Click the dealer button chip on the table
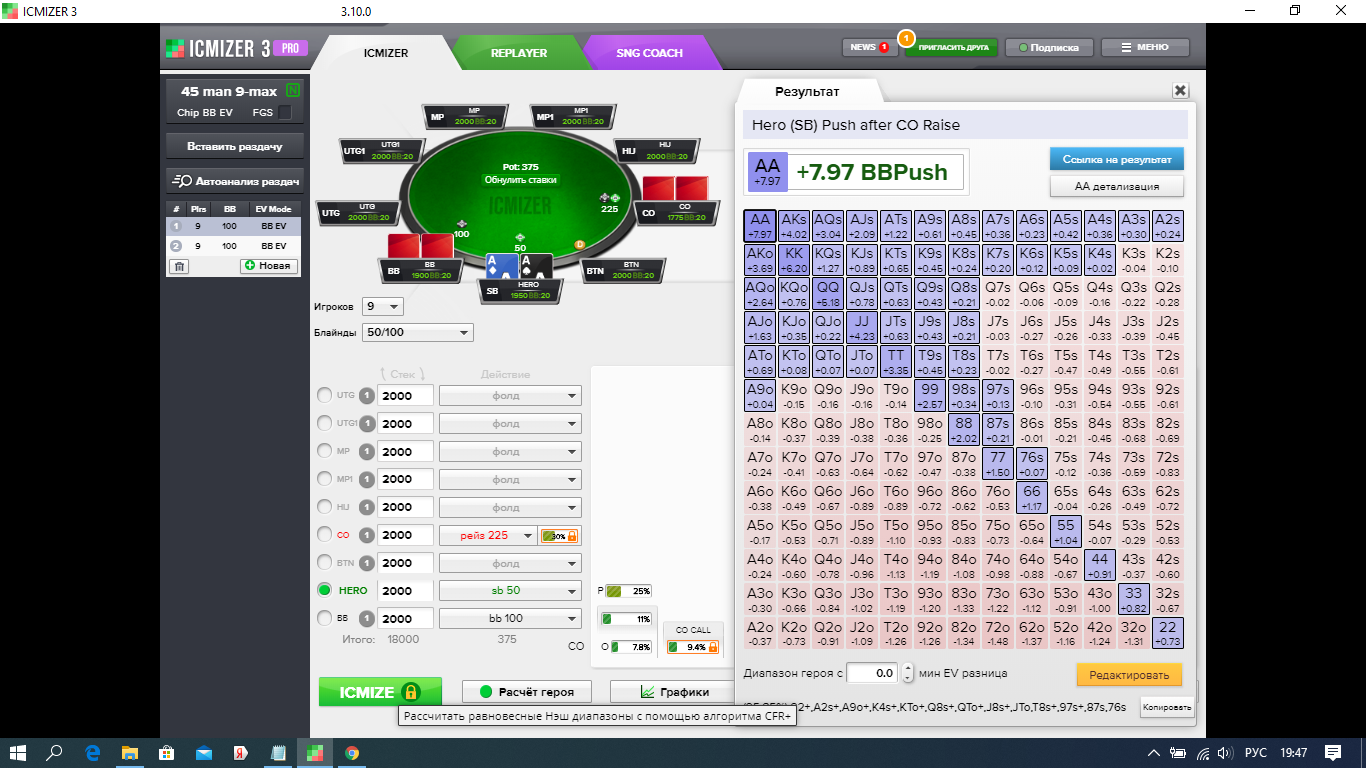The height and width of the screenshot is (768, 1366). [x=579, y=243]
